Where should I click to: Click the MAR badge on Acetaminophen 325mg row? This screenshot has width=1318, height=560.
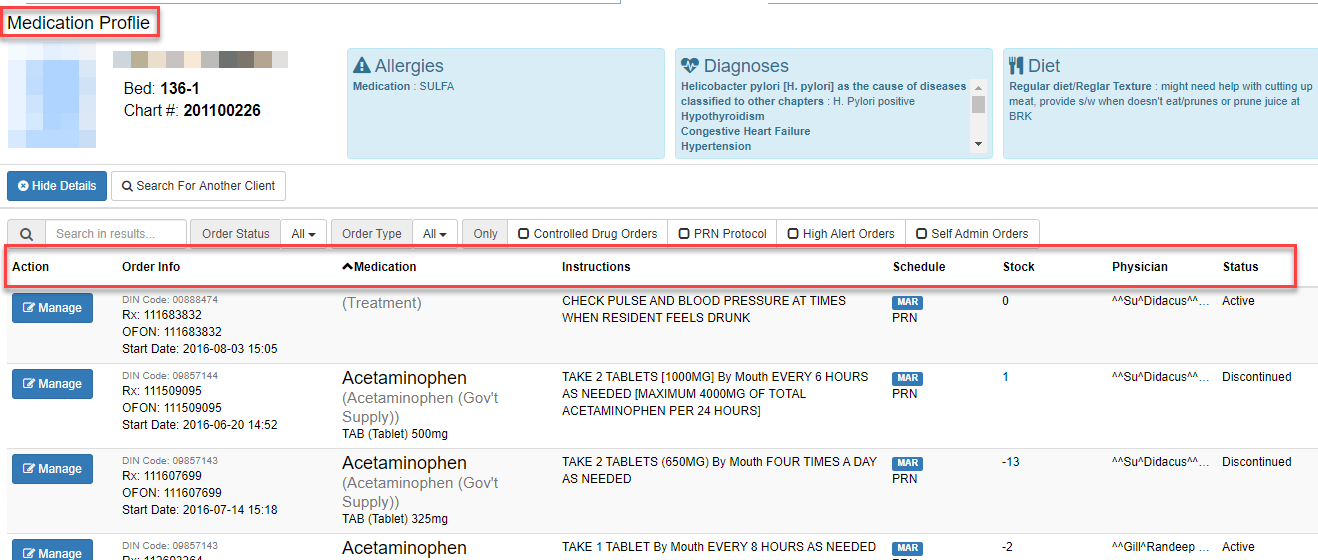click(907, 463)
